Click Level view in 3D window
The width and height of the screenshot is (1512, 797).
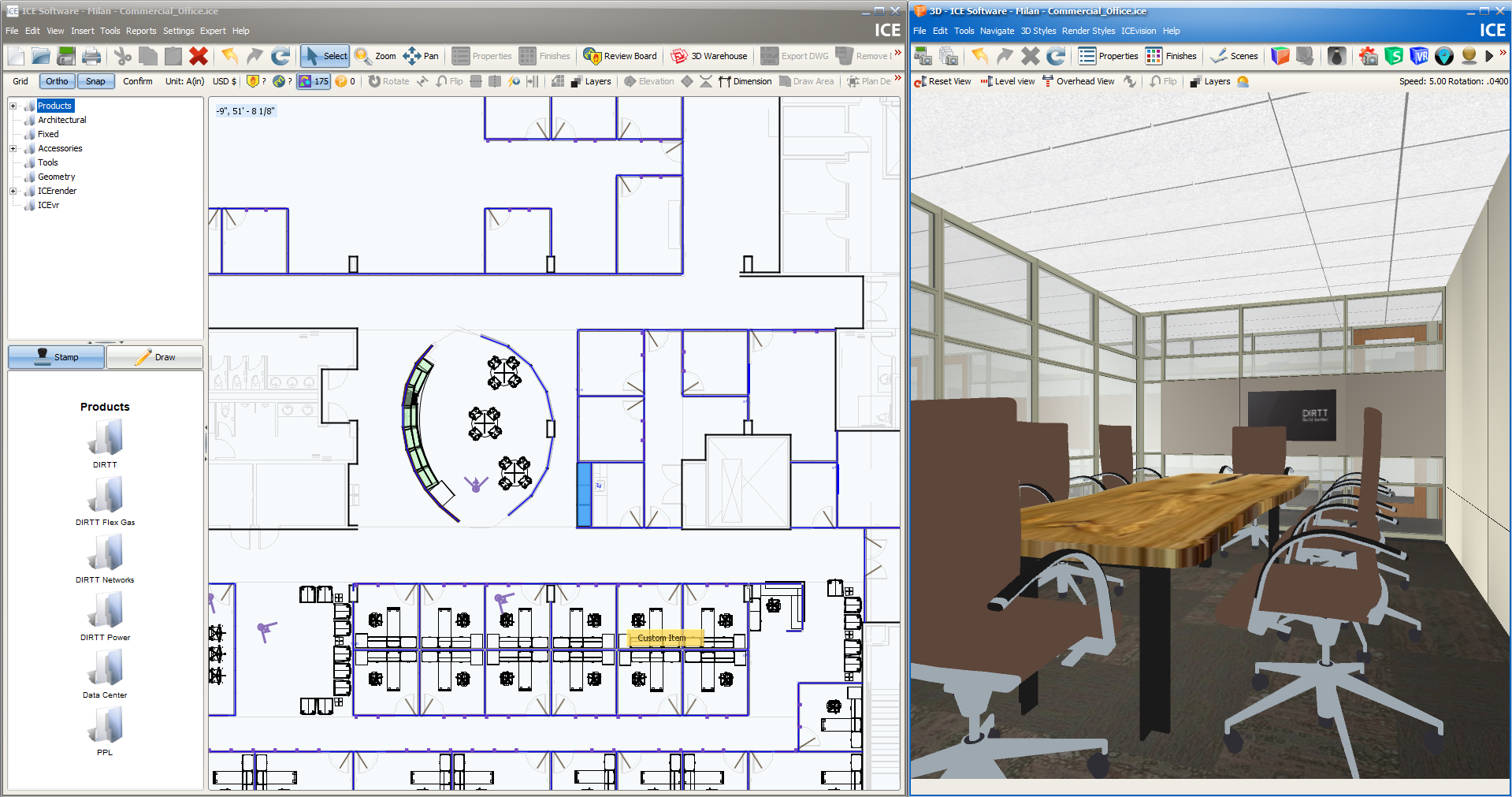1008,81
